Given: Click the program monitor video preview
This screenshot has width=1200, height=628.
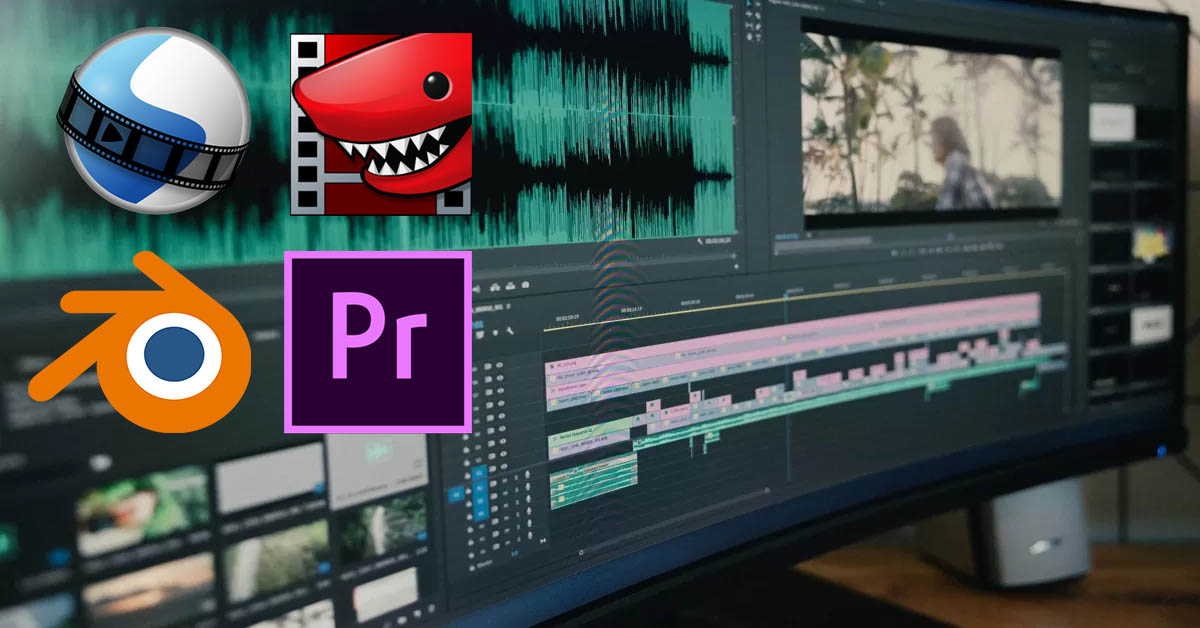Looking at the screenshot, I should 931,126.
